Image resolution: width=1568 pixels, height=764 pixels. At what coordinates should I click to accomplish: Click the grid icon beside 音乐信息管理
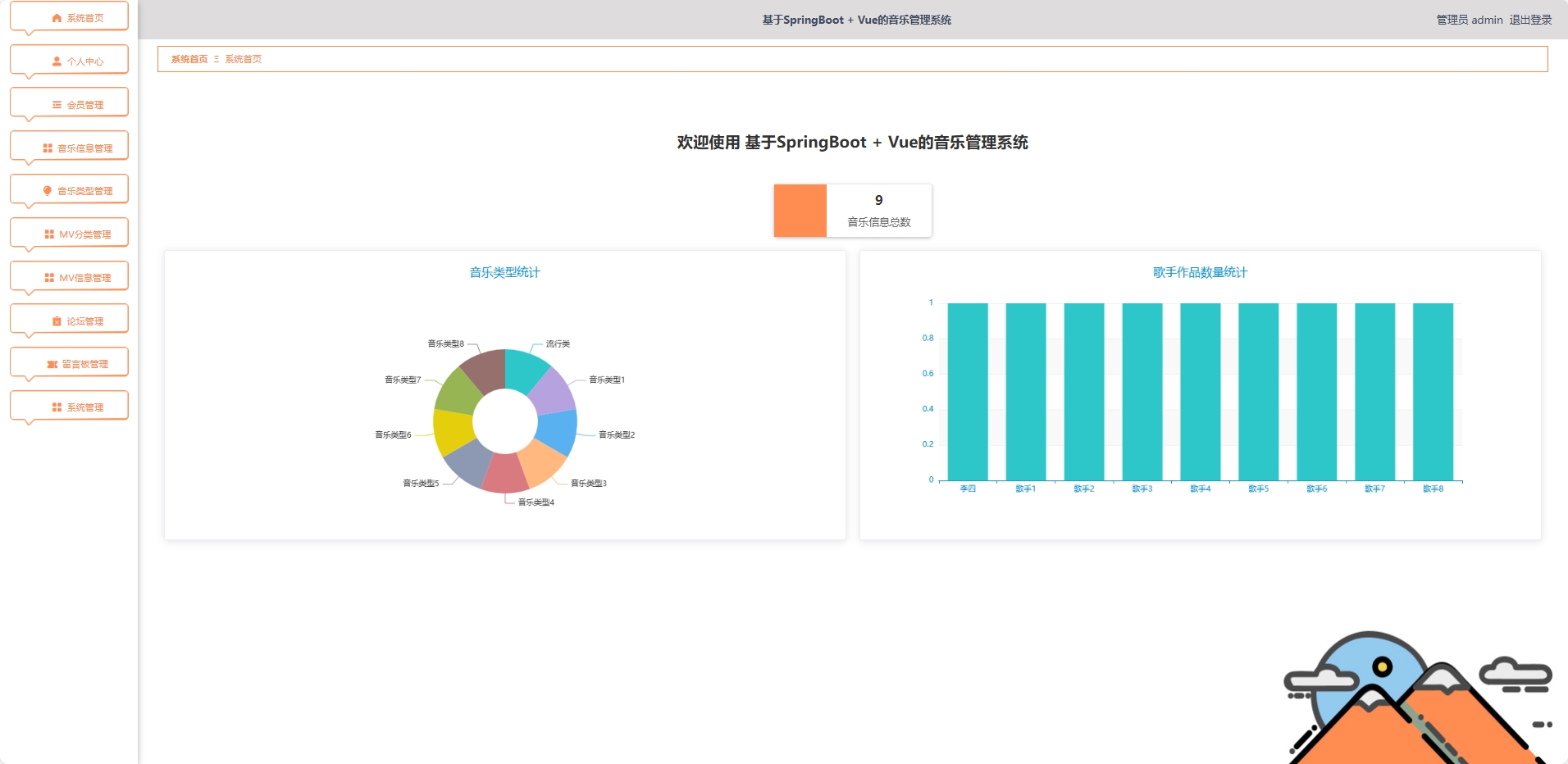(48, 148)
